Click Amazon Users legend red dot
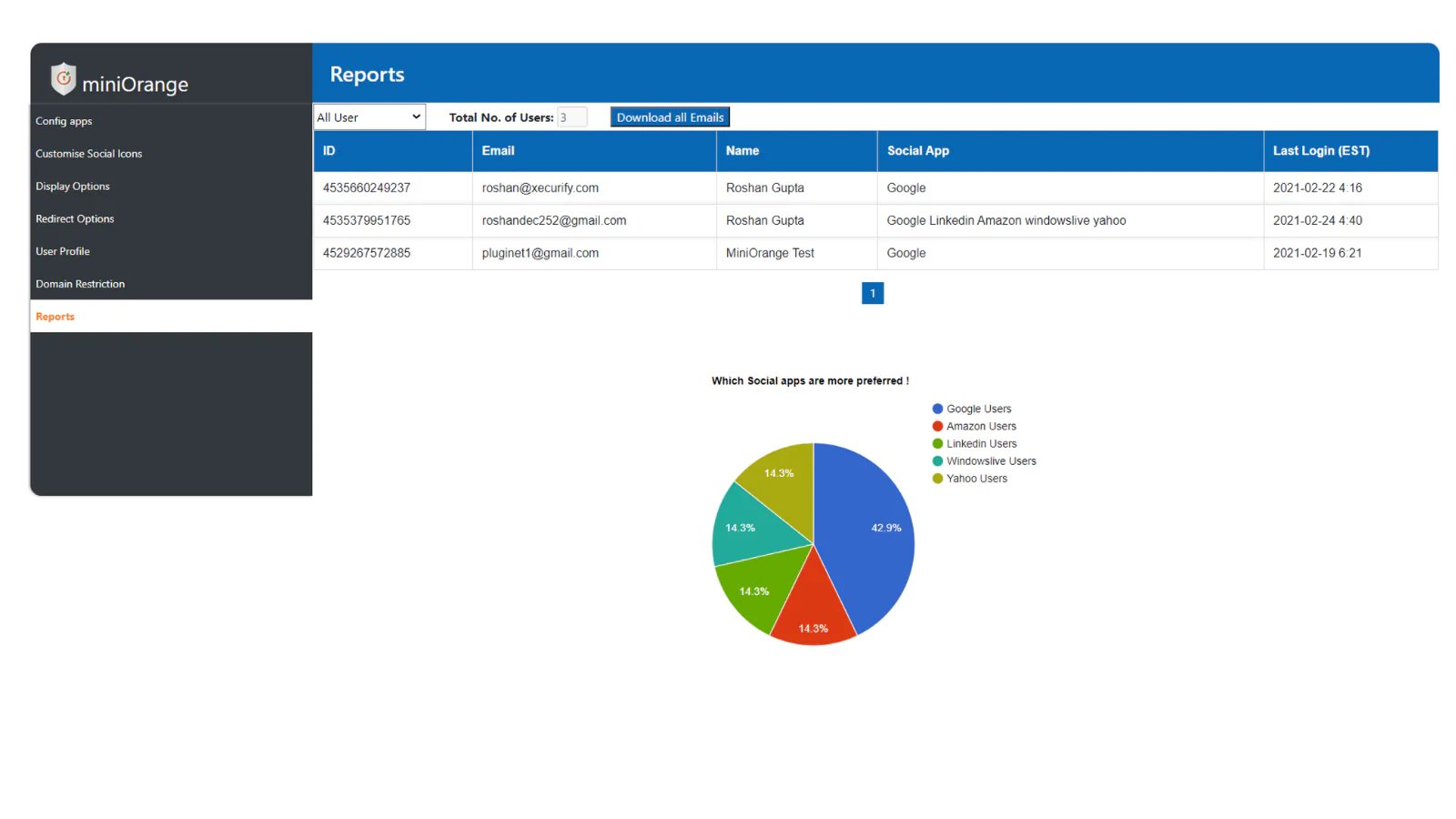Screen dimensions: 1456x819 pos(937,427)
